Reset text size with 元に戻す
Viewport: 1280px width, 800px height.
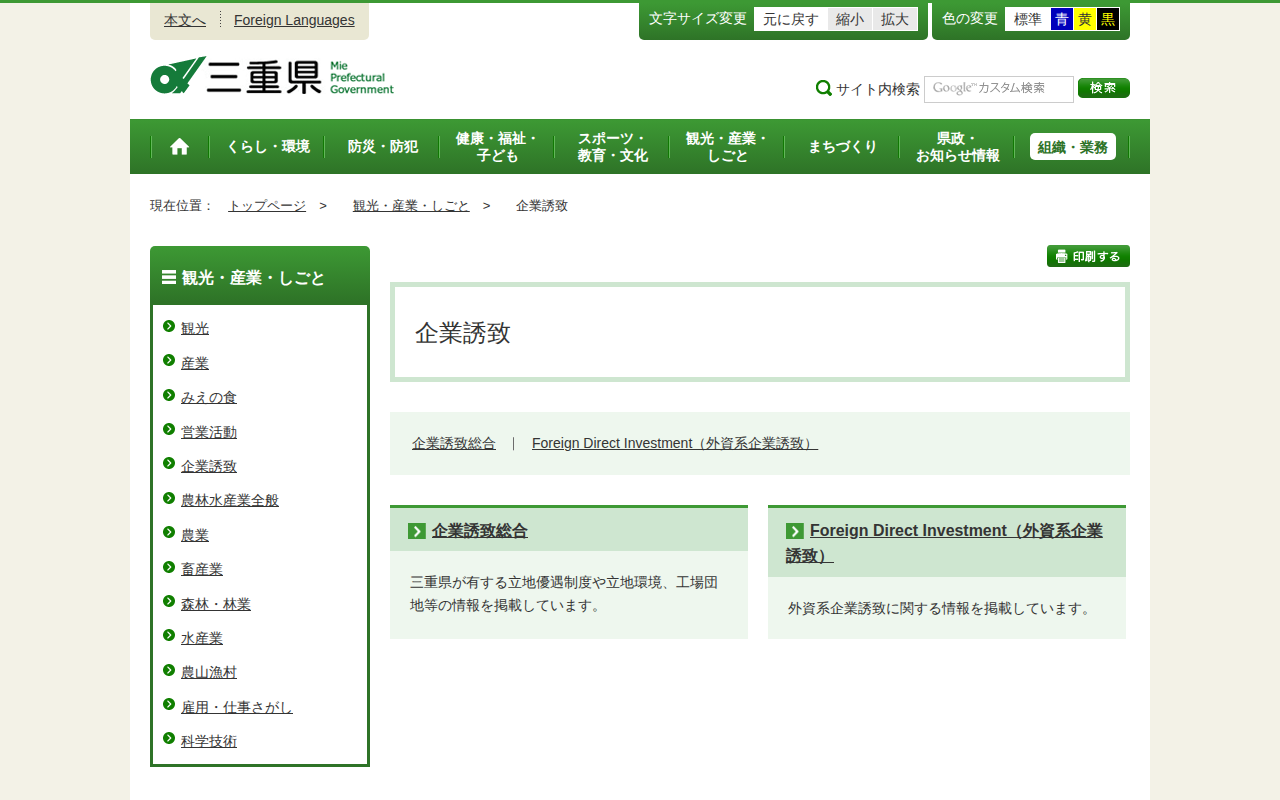click(x=791, y=19)
